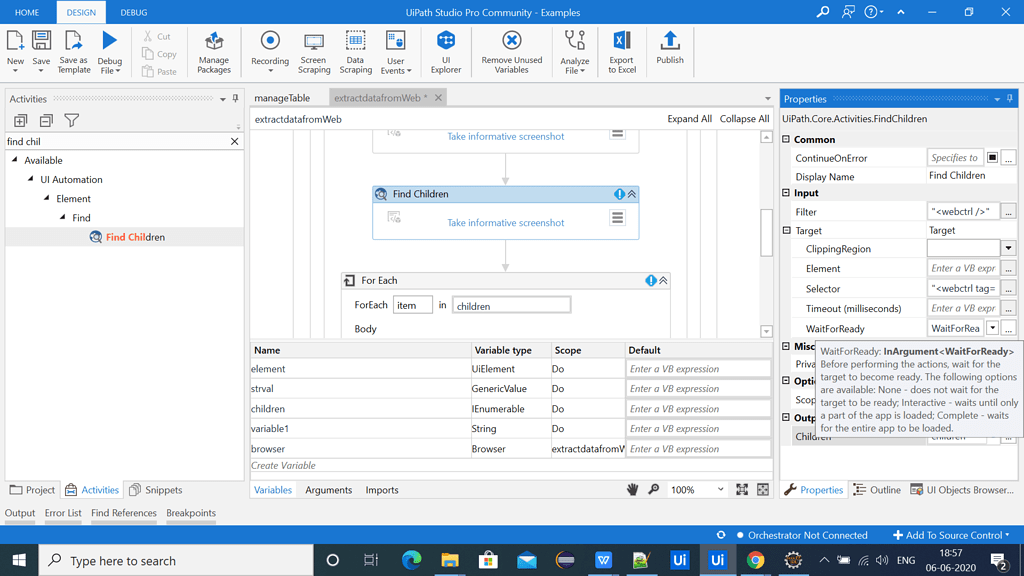
Task: Export workflow to Excel
Action: (x=621, y=50)
